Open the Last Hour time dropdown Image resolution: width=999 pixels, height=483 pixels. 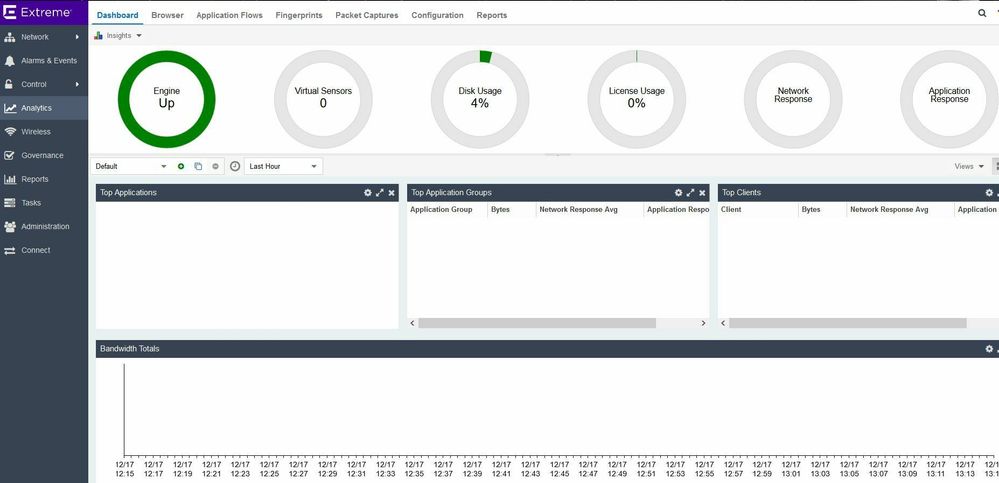(x=284, y=166)
